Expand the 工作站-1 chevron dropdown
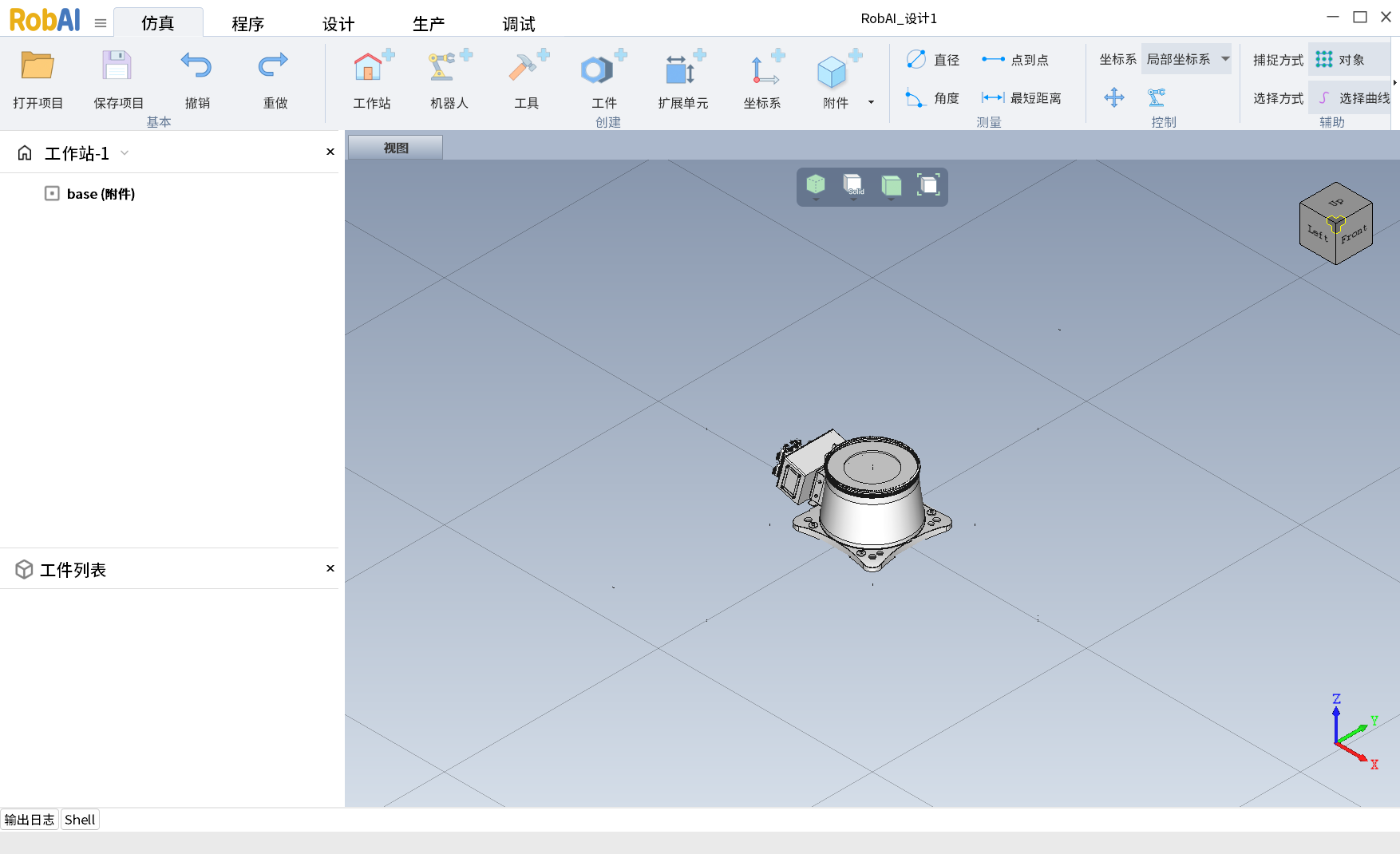 [125, 153]
